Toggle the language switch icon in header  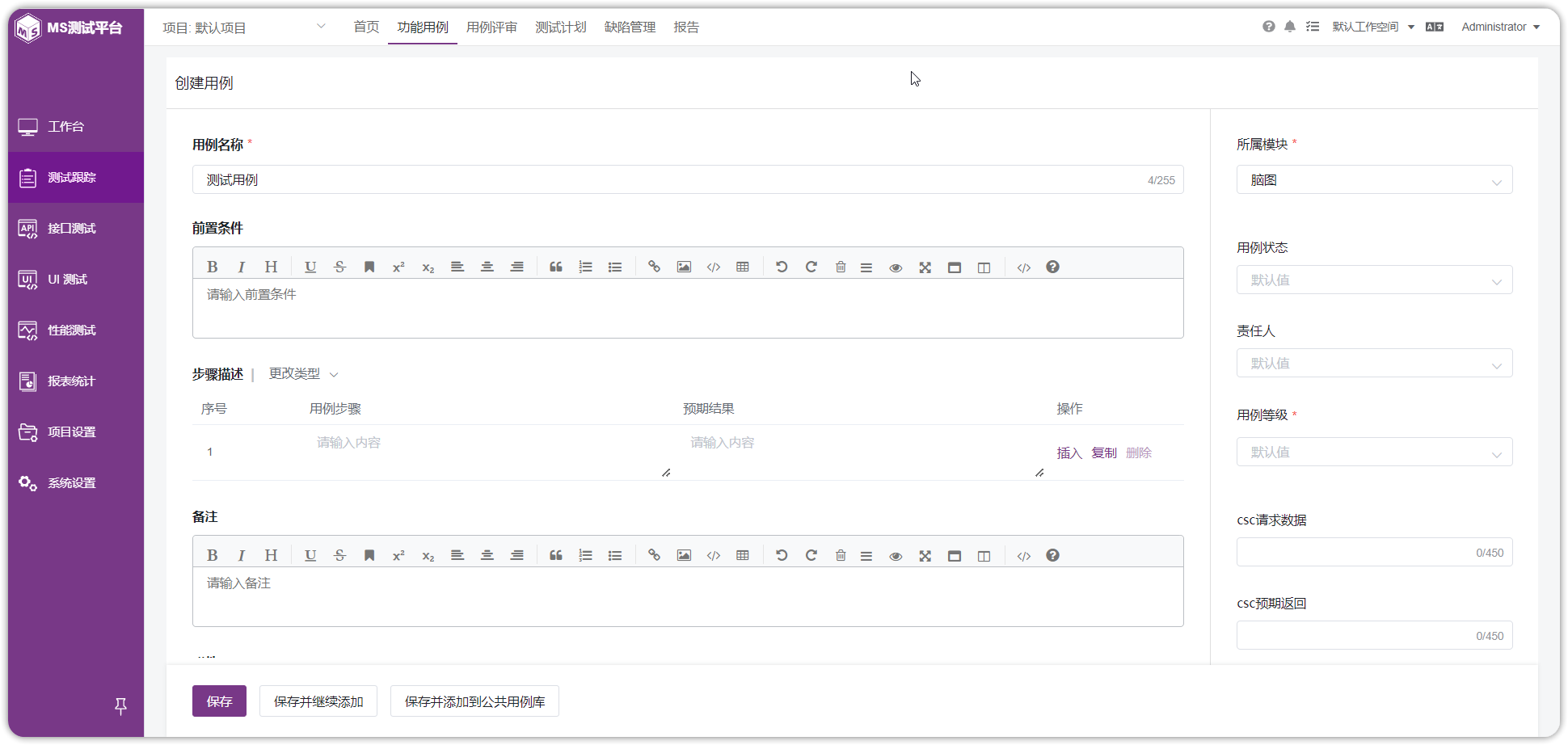[1435, 27]
